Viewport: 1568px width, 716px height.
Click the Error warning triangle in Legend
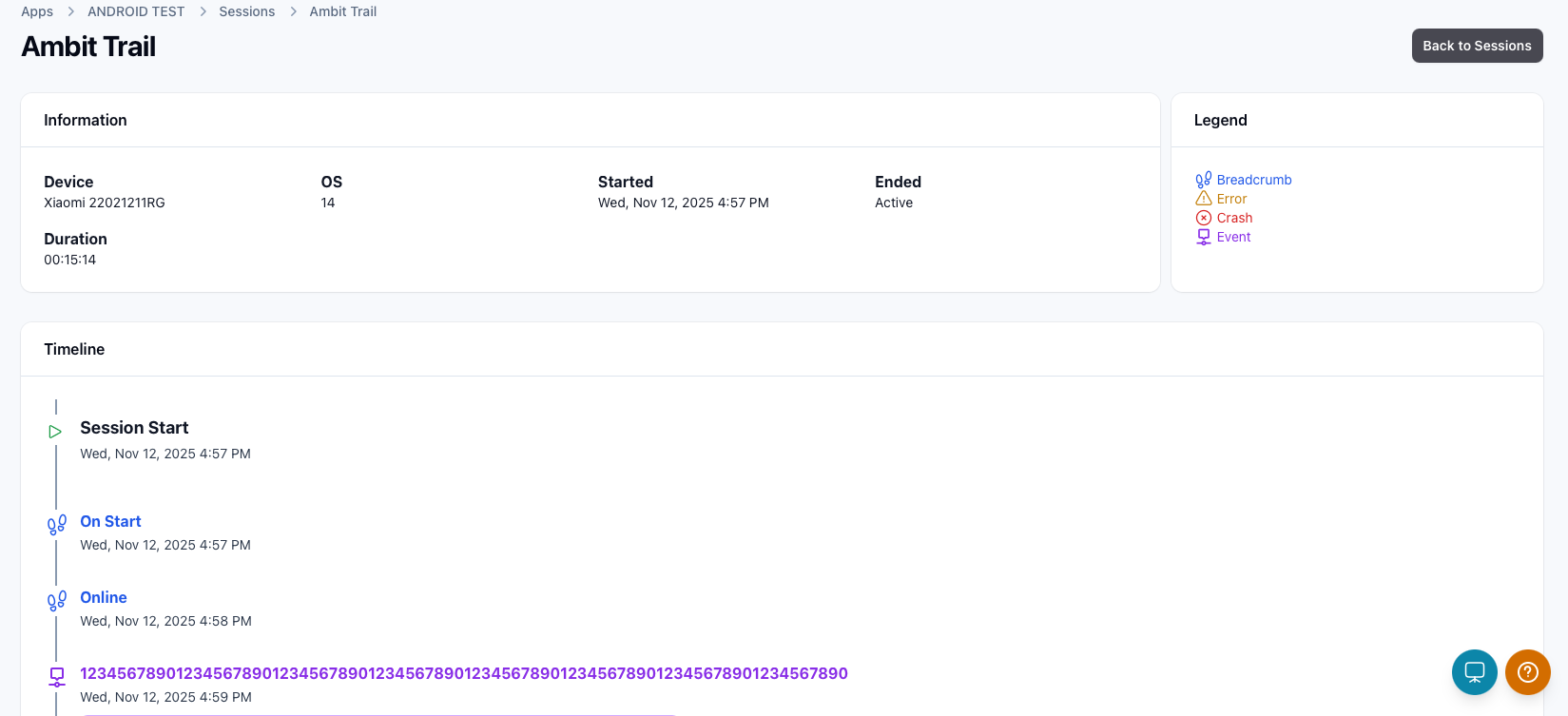pyautogui.click(x=1203, y=199)
